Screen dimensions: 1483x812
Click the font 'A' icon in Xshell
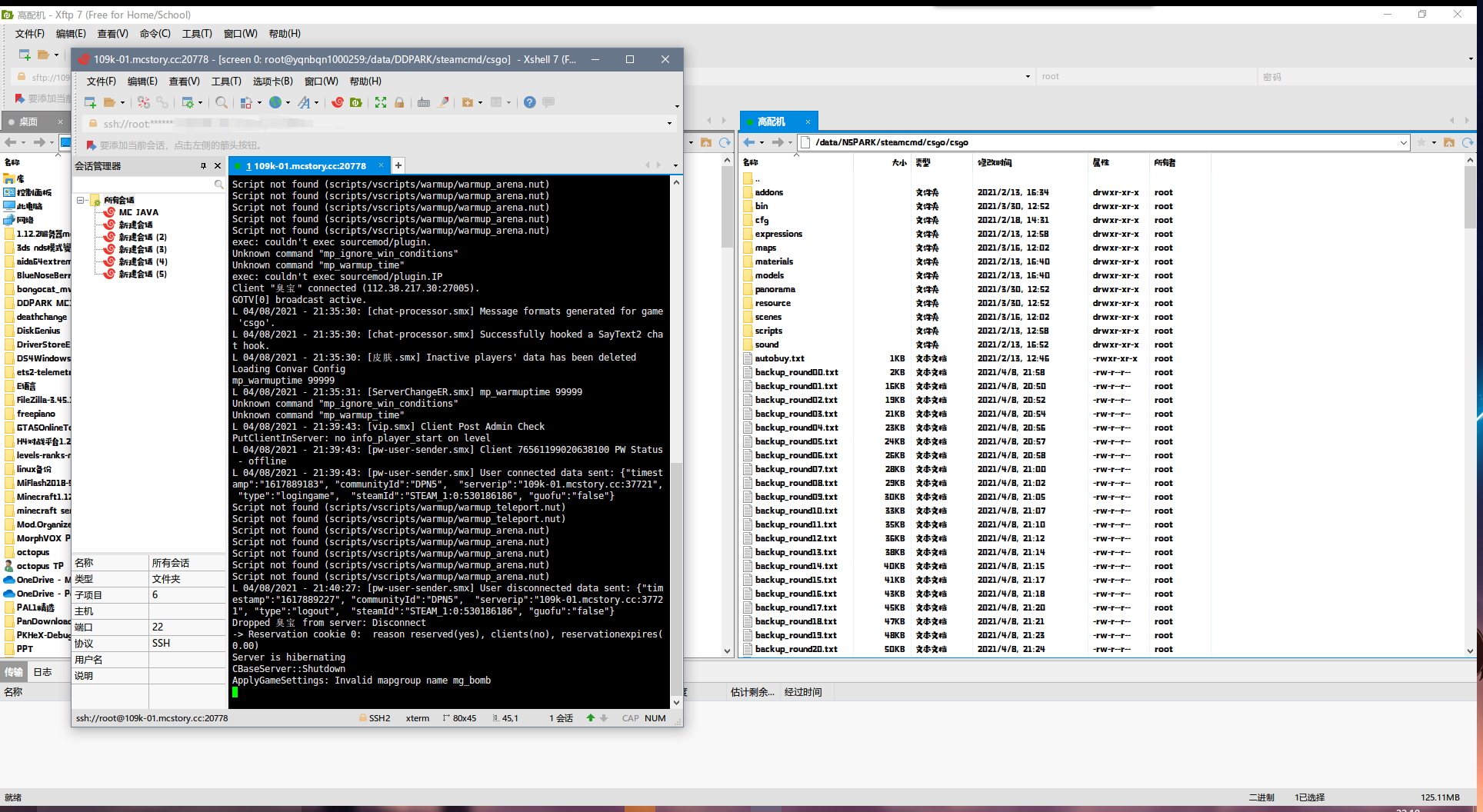[x=305, y=102]
